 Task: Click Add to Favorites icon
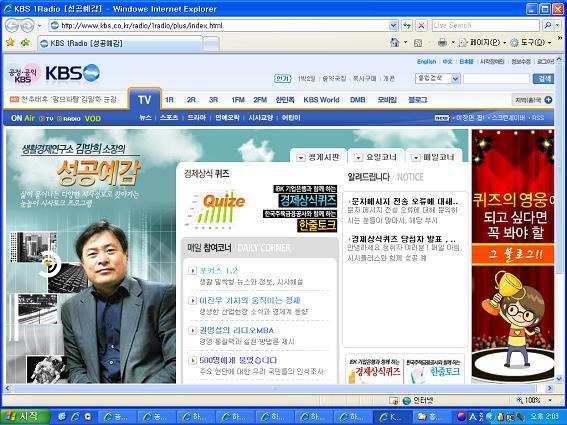click(x=25, y=43)
